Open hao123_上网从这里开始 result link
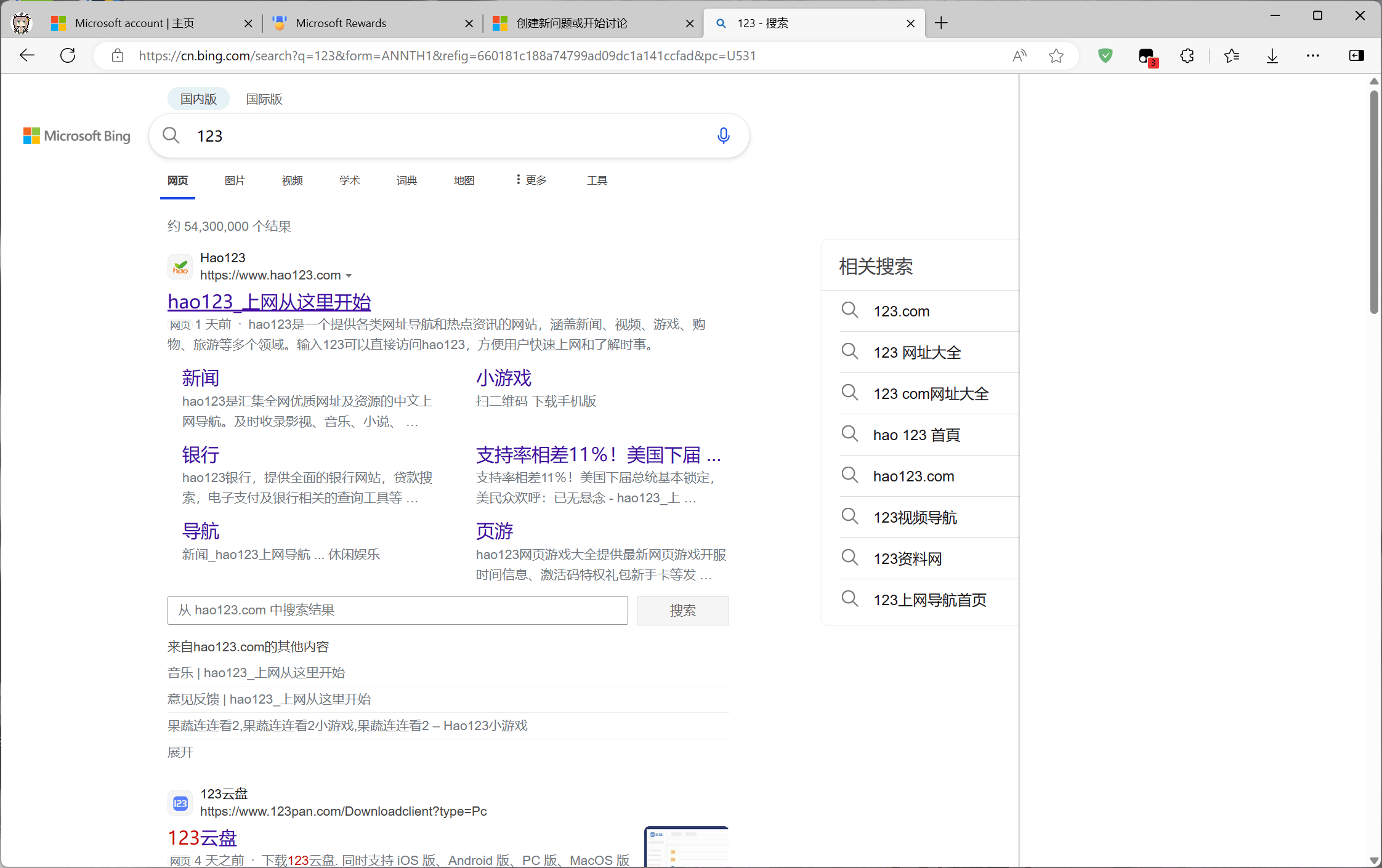 coord(269,302)
